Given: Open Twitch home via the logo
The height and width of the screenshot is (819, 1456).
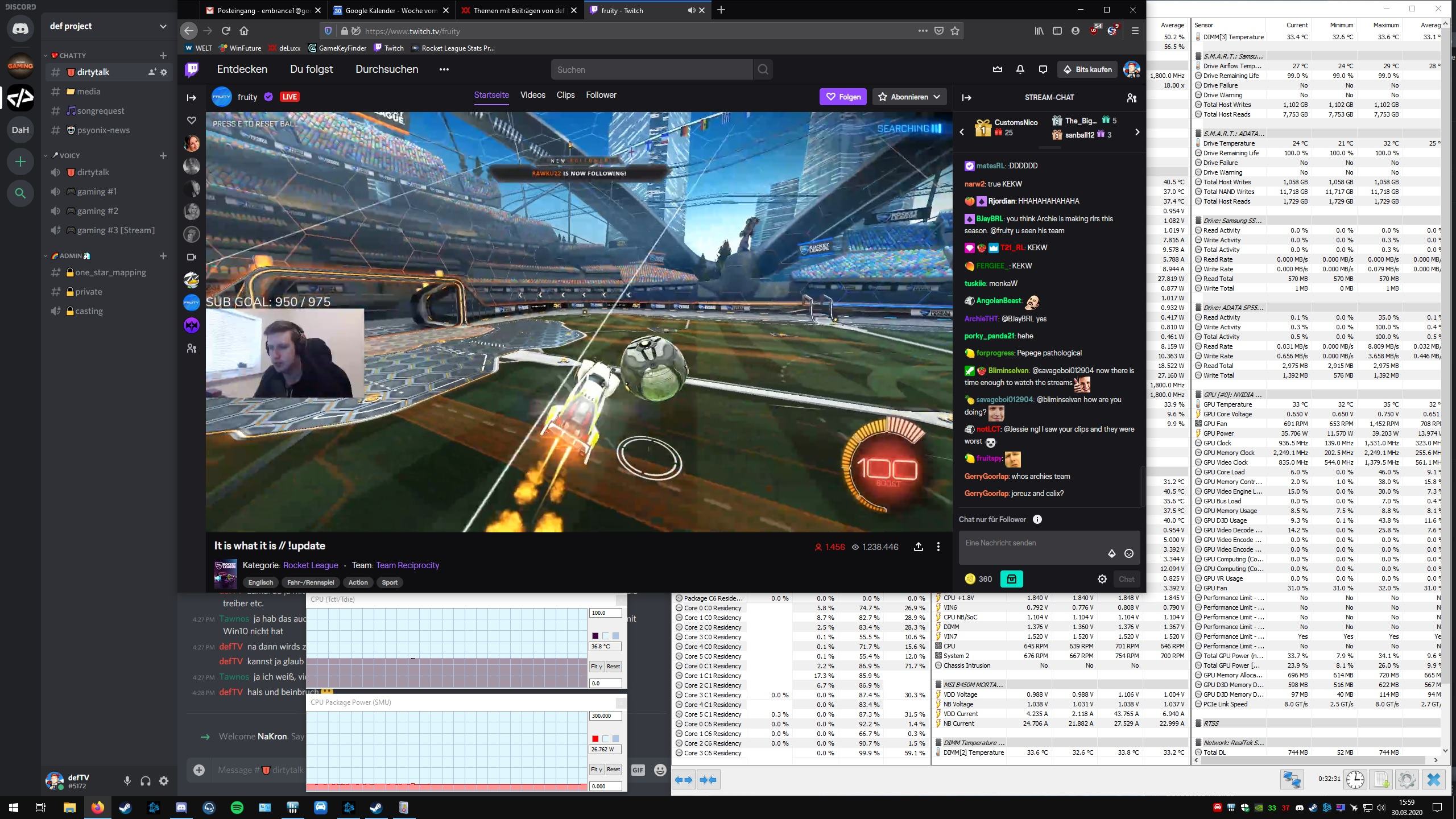Looking at the screenshot, I should (x=192, y=69).
